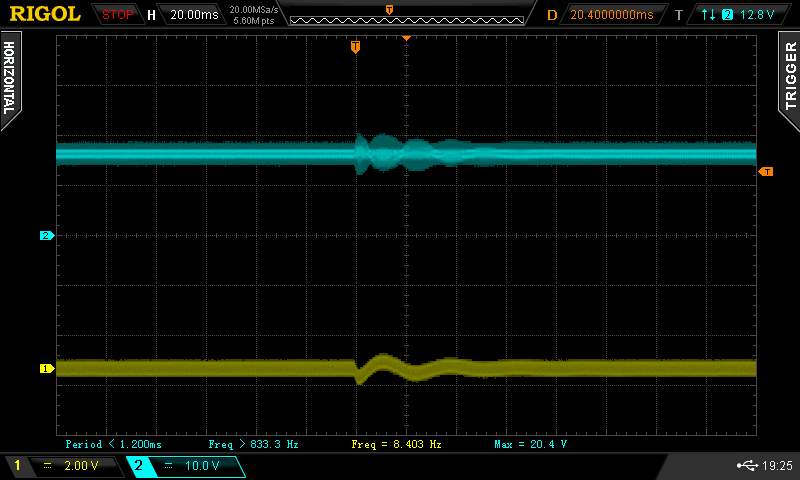The width and height of the screenshot is (800, 480).
Task: Click the T trigger indicator in the top bar
Action: [678, 15]
